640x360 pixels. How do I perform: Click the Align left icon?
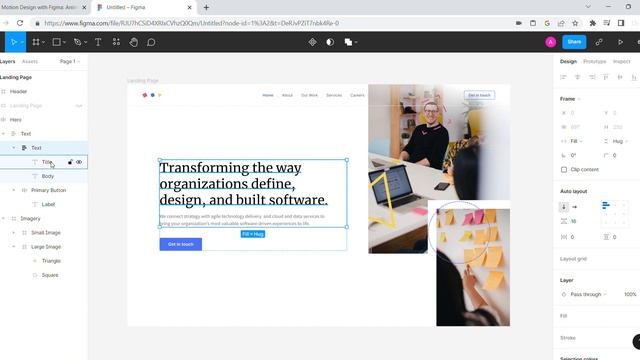(x=563, y=77)
